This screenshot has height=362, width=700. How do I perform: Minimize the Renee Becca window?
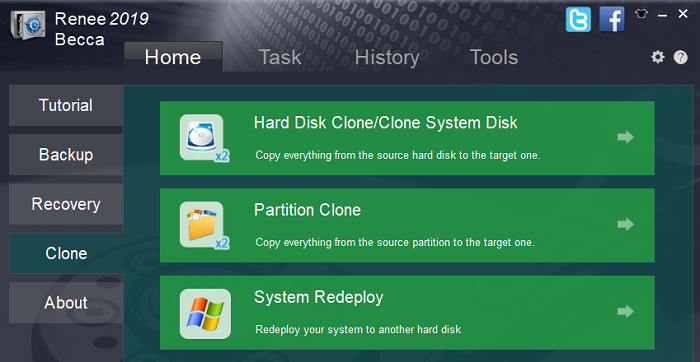[x=662, y=15]
